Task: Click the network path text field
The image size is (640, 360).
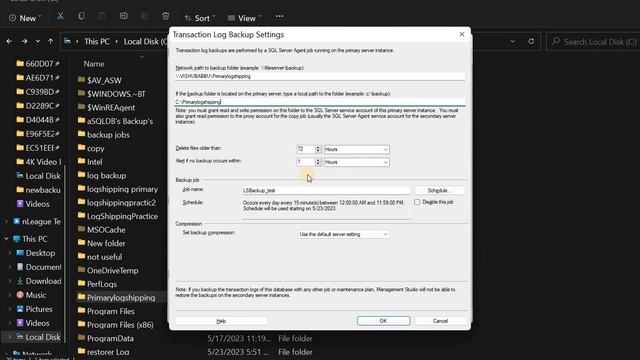Action: 320,76
